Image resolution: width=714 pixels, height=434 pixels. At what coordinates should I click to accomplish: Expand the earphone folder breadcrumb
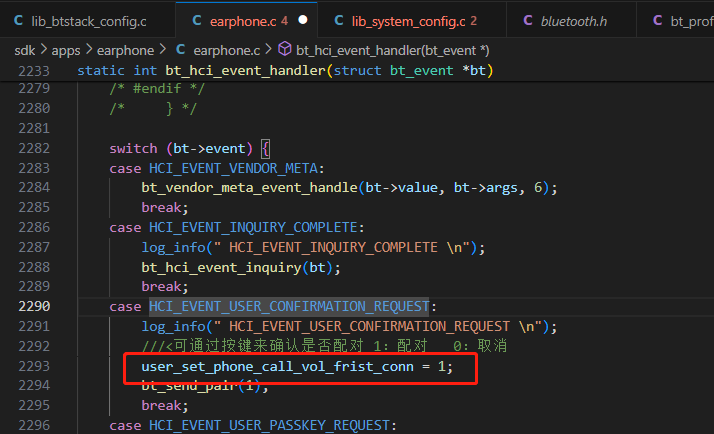click(x=125, y=50)
